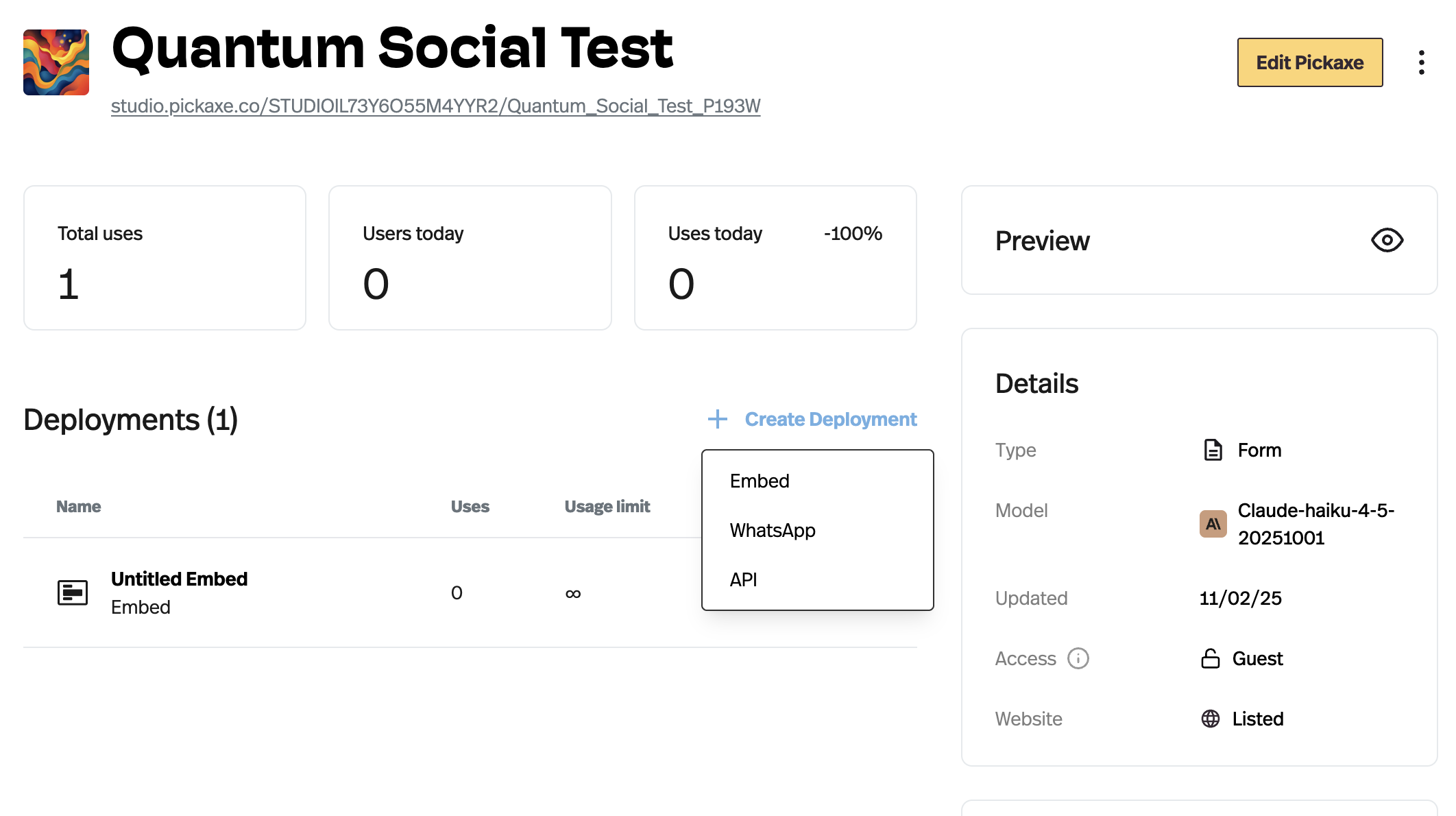The image size is (1456, 816).
Task: Choose WhatsApp from the deployment menu
Action: (x=773, y=531)
